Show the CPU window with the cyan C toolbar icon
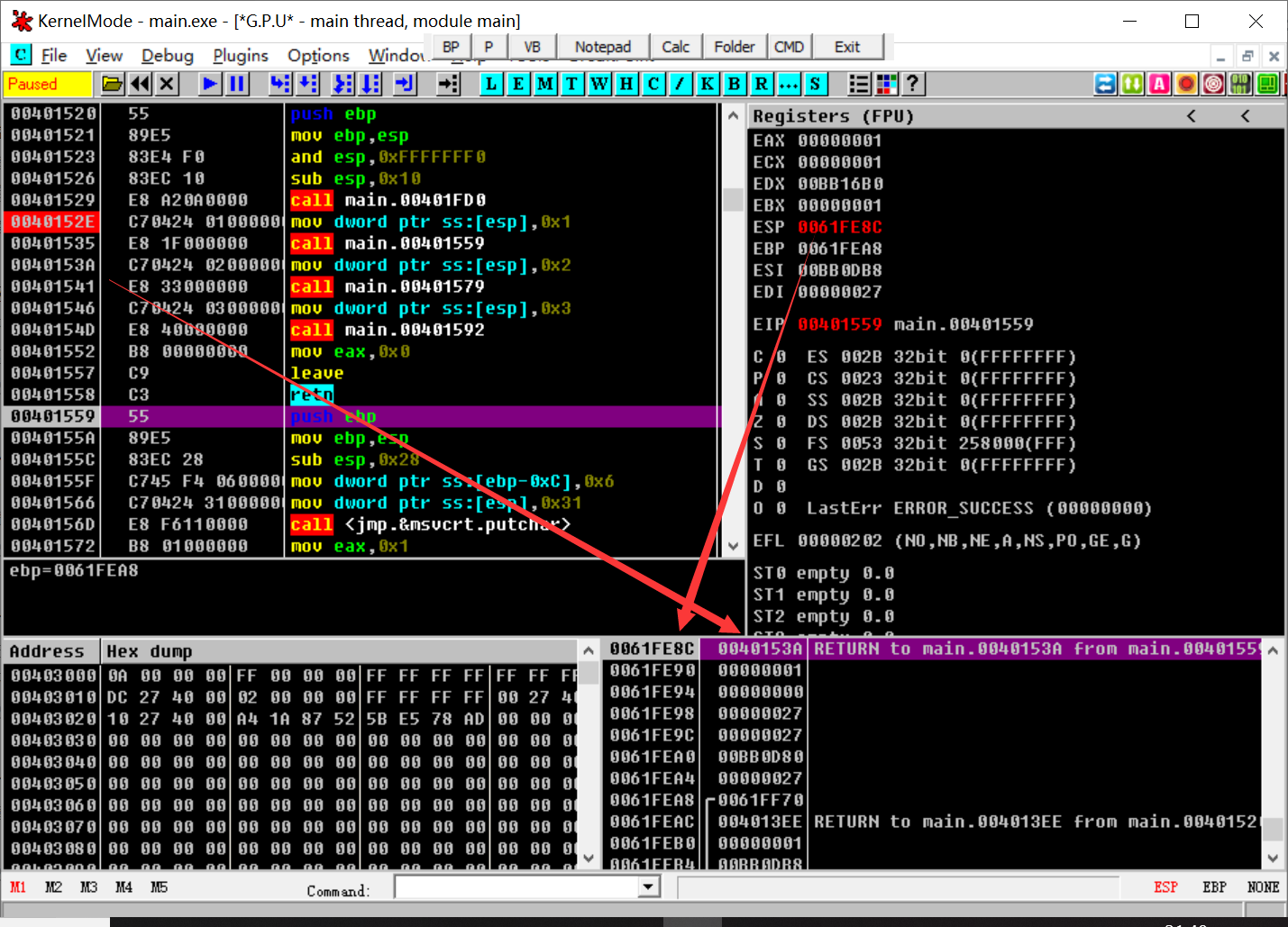Image resolution: width=1288 pixels, height=927 pixels. coord(653,84)
